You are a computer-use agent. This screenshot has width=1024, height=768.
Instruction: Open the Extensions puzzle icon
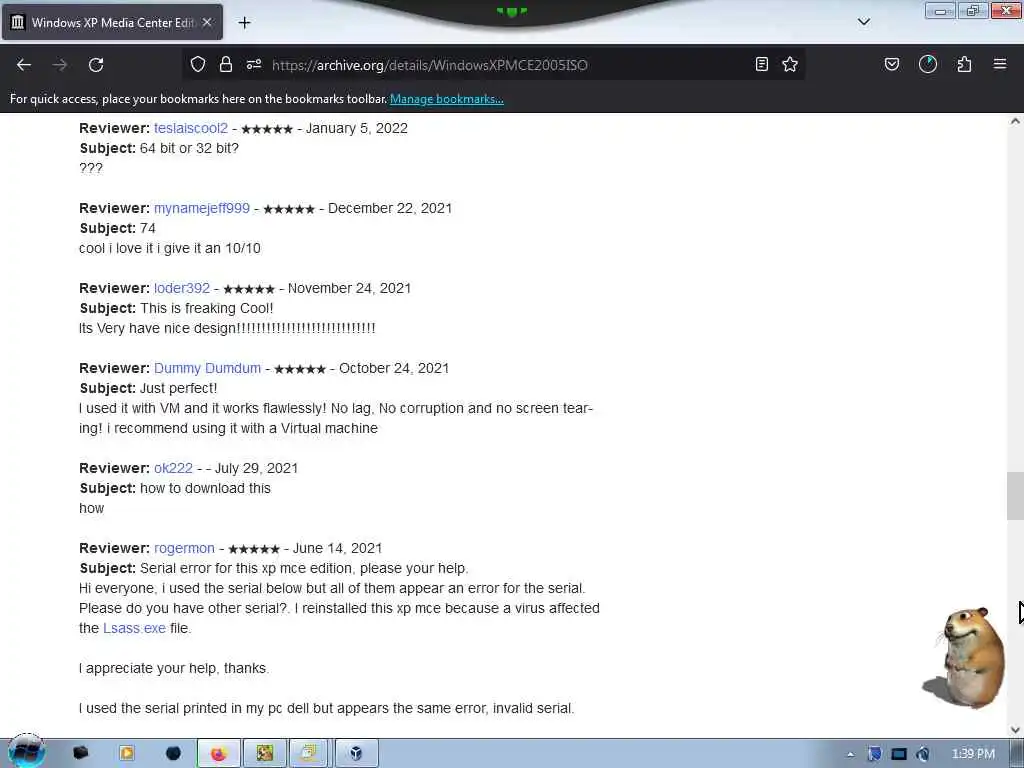(964, 64)
